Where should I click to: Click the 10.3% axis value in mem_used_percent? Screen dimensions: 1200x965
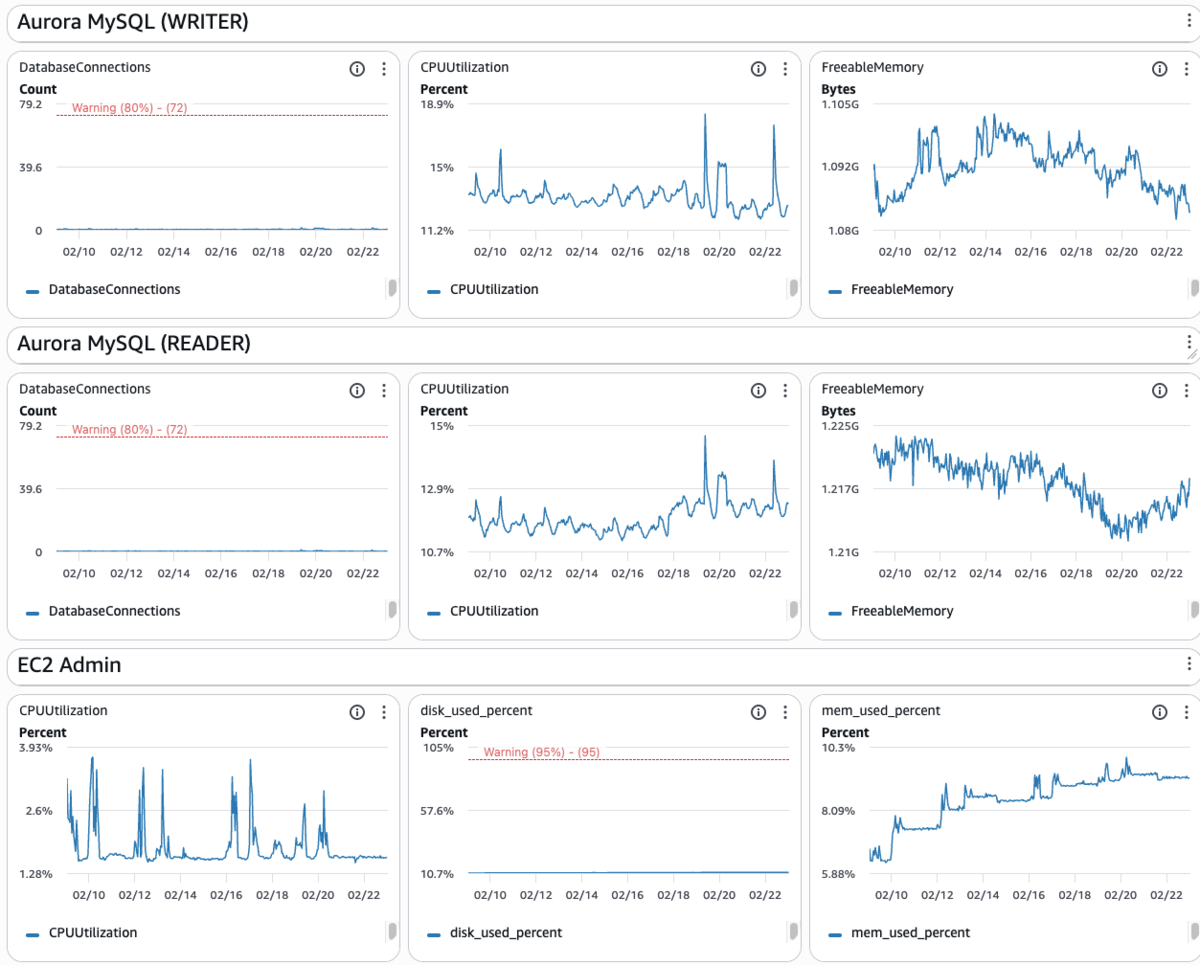pyautogui.click(x=838, y=748)
